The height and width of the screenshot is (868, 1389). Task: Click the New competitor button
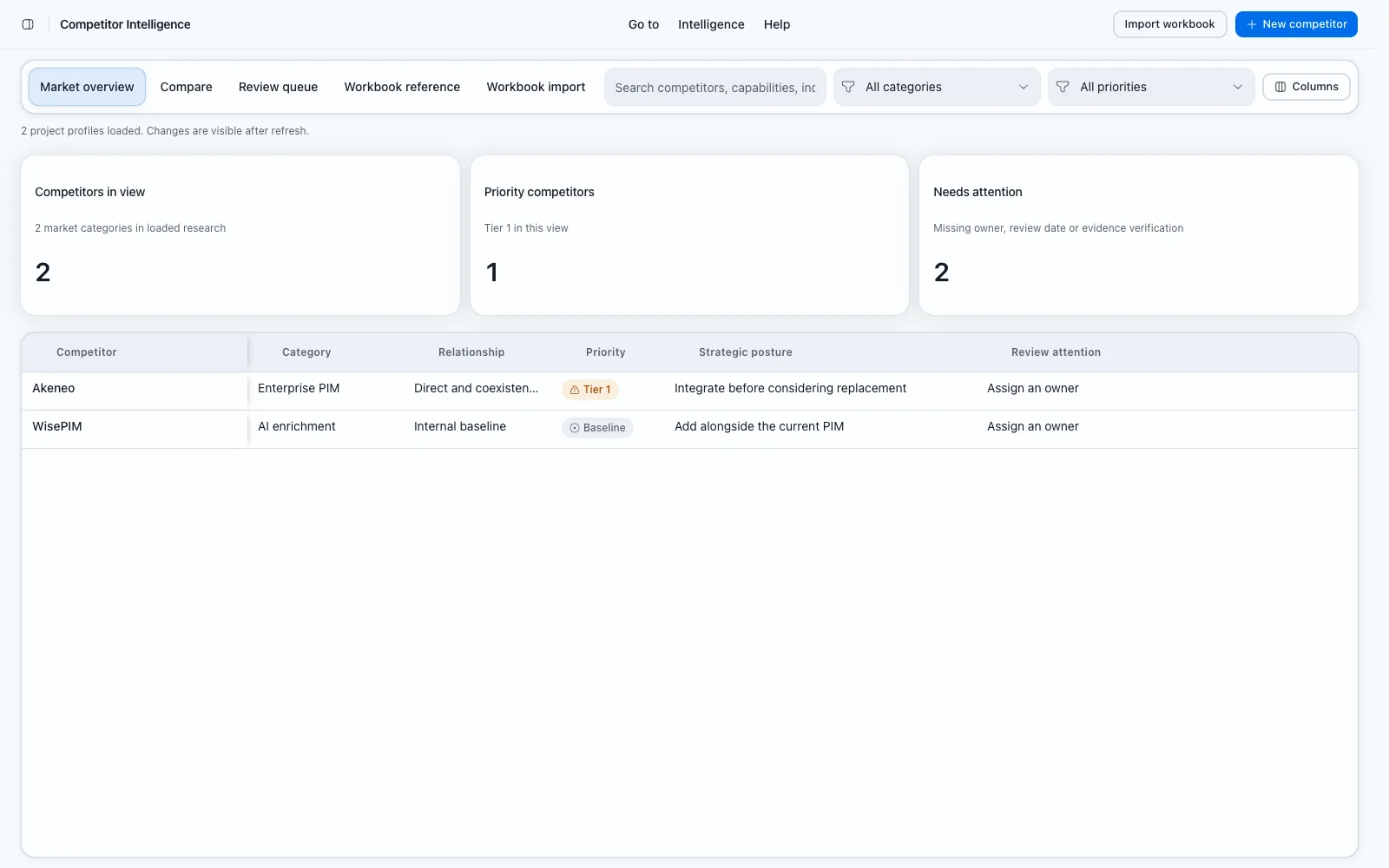click(1296, 24)
